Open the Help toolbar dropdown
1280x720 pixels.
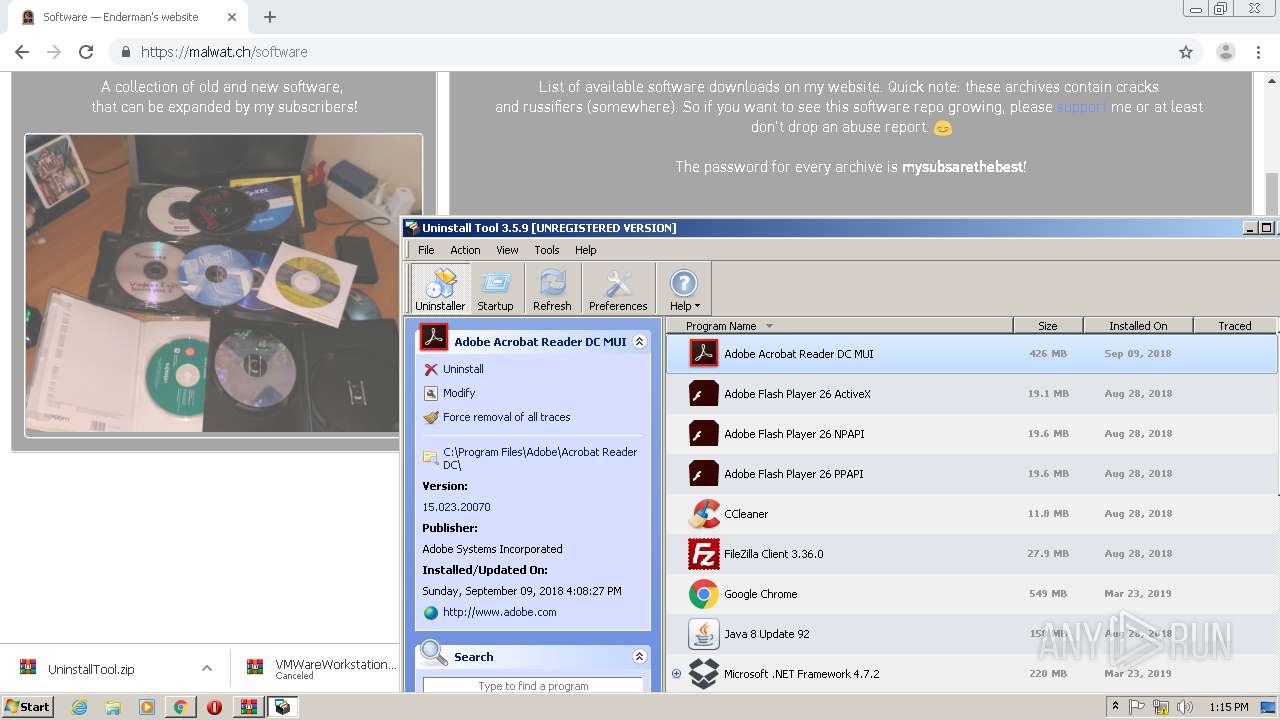coord(684,290)
